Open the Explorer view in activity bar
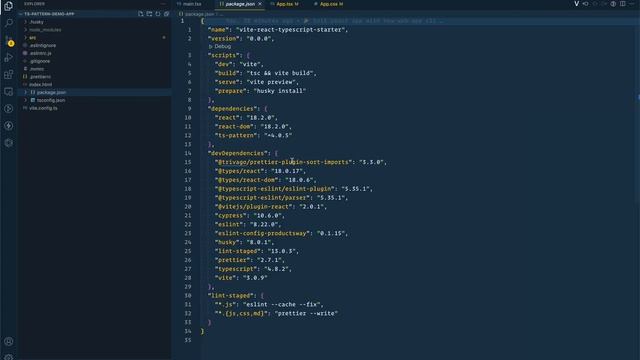The height and width of the screenshot is (360, 640). tap(8, 6)
